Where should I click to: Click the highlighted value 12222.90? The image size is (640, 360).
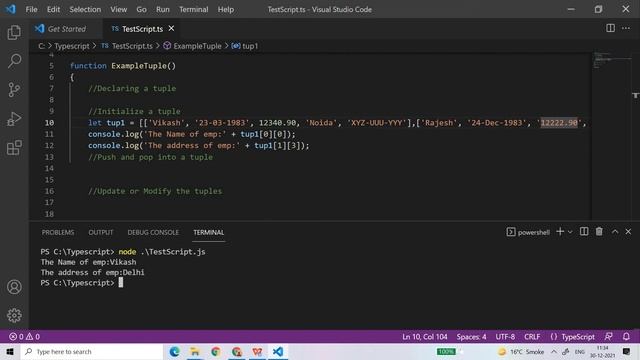click(559, 122)
